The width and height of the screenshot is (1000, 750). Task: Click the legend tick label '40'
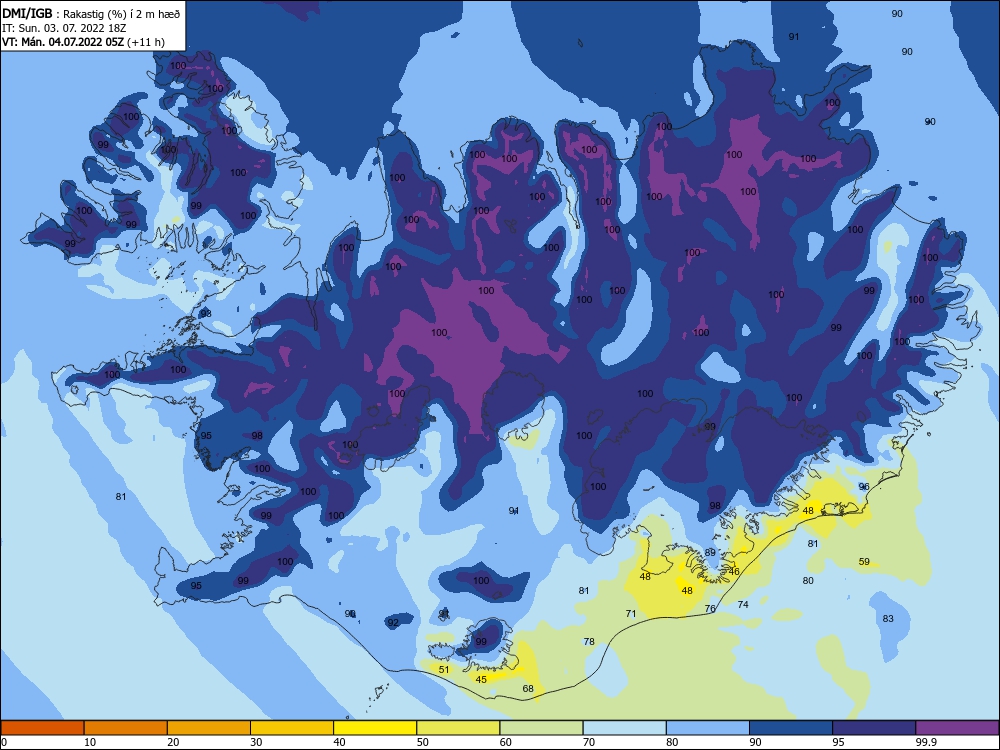339,742
